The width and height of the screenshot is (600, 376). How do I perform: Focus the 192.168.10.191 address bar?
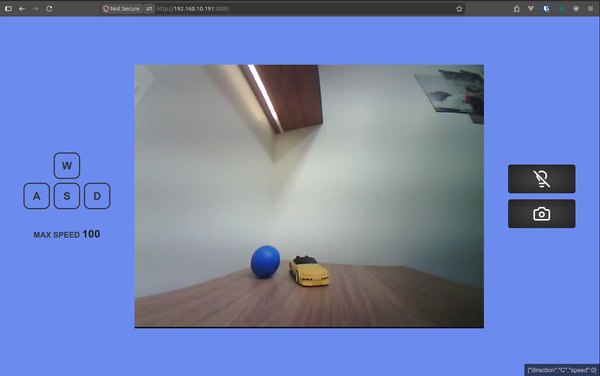(x=302, y=8)
